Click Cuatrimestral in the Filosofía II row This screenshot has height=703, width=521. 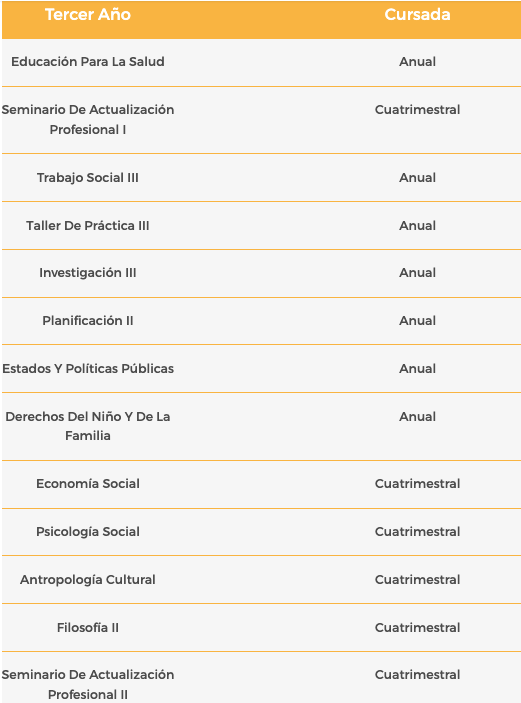417,628
